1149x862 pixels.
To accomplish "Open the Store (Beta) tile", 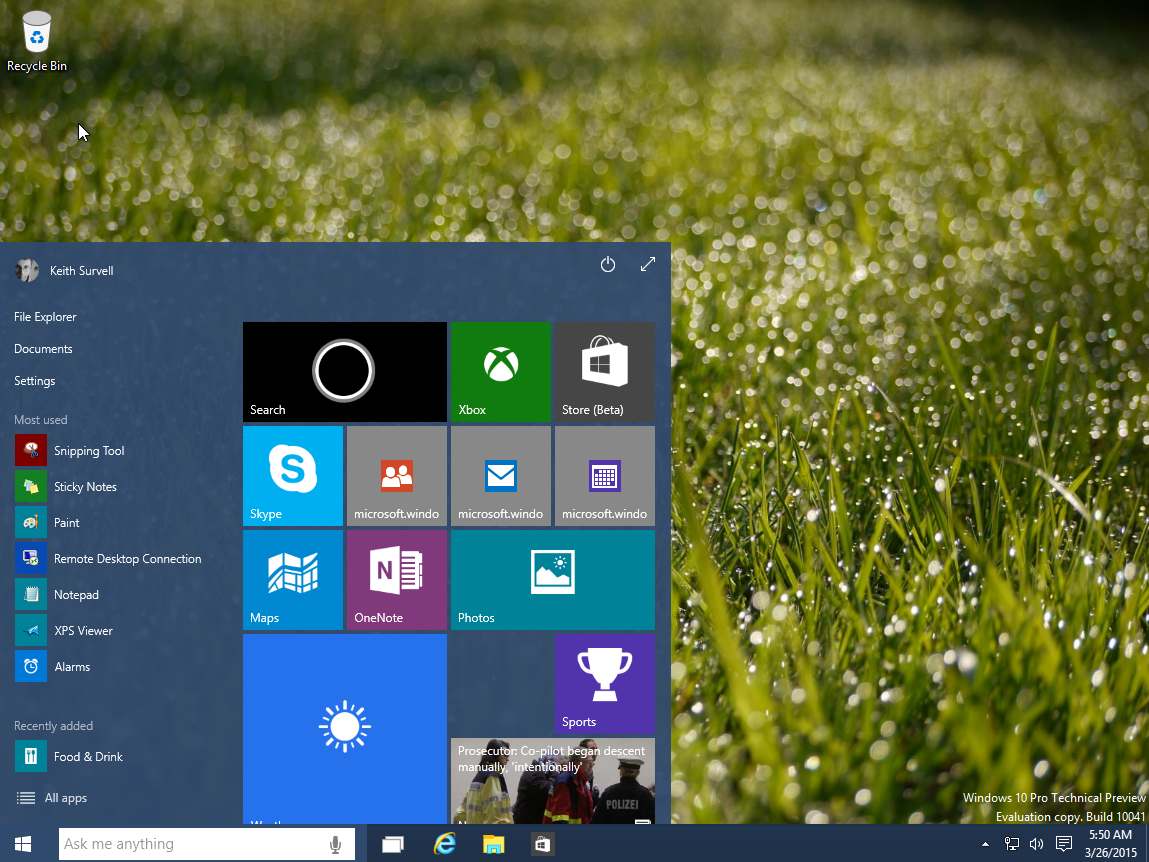I will click(605, 372).
